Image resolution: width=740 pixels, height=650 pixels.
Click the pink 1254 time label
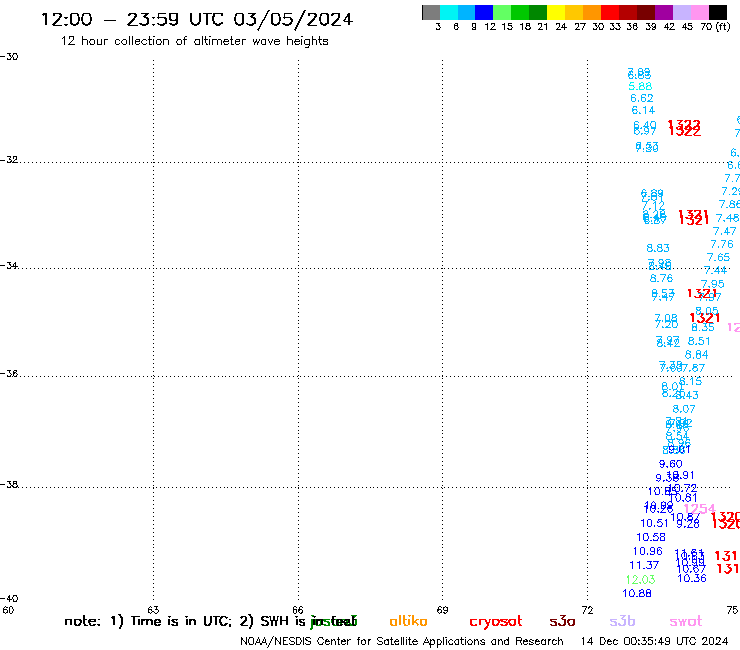[699, 508]
